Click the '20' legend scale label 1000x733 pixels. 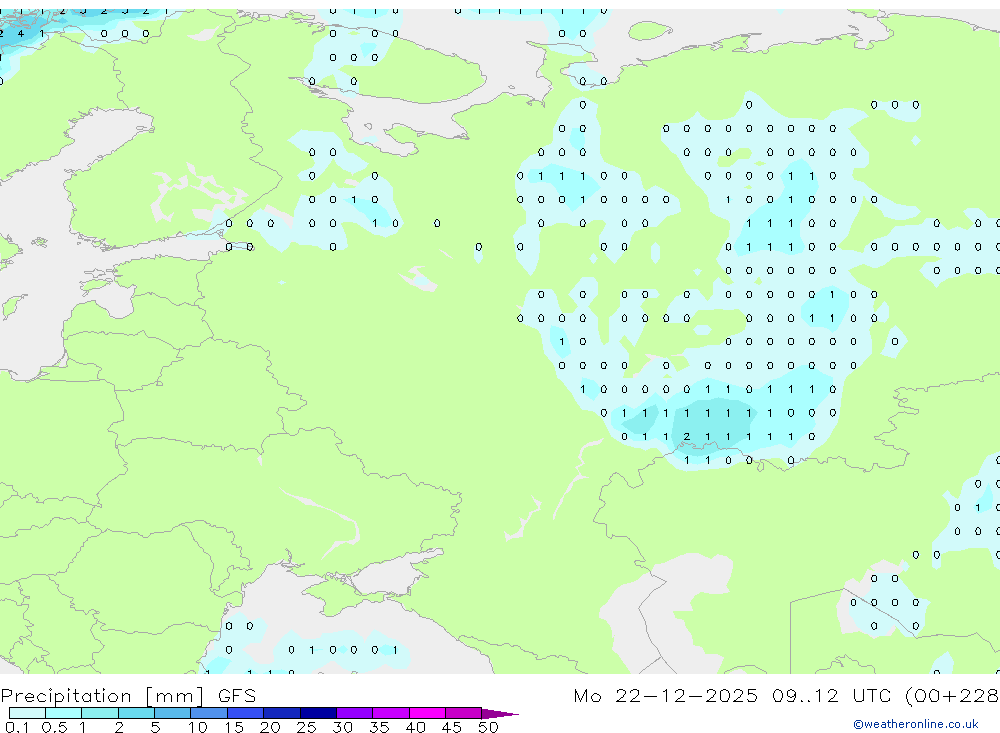click(270, 727)
